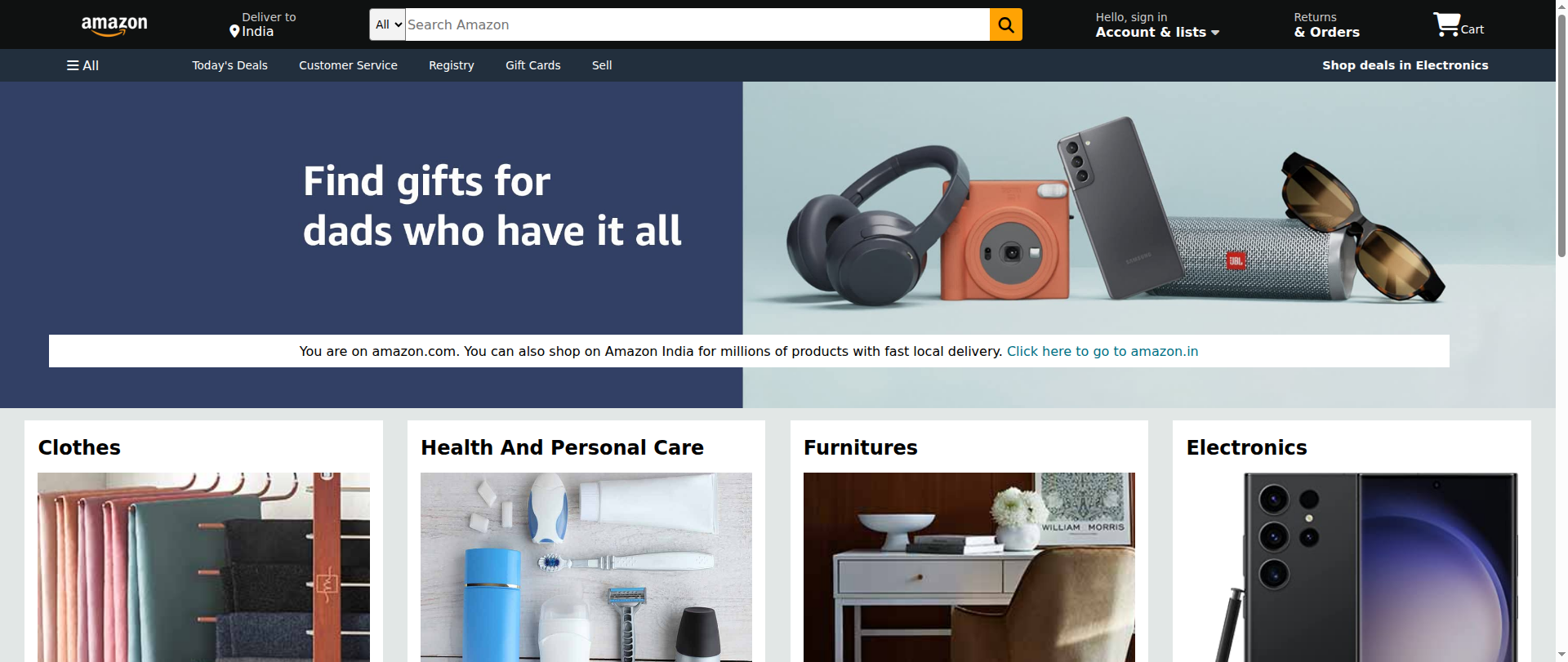Expand the All search category dropdown
1568x662 pixels.
click(x=388, y=24)
